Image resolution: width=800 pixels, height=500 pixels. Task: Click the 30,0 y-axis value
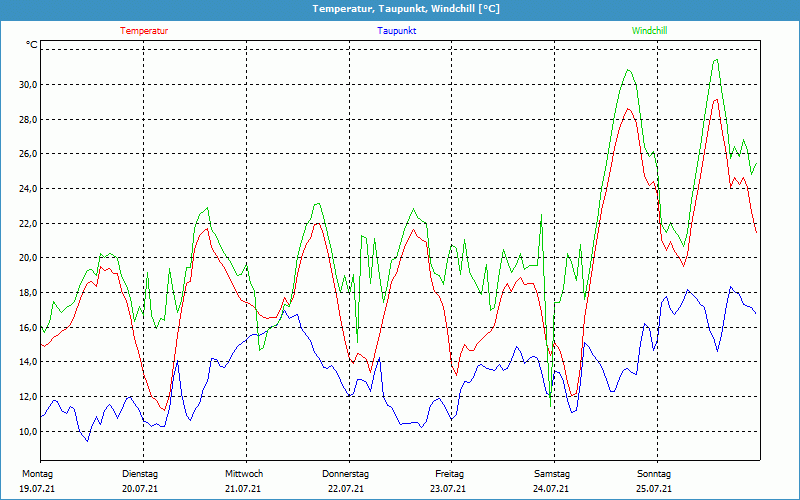[28, 85]
